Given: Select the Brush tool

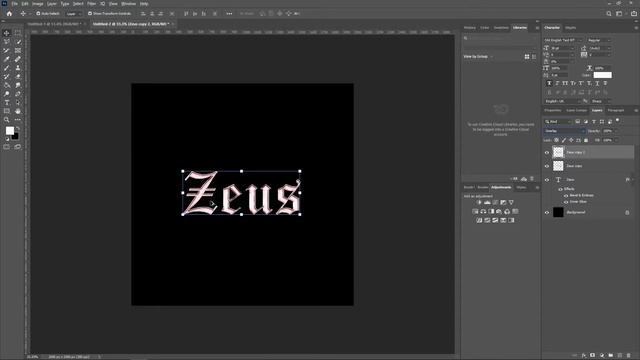Looking at the screenshot, I should coord(7,68).
